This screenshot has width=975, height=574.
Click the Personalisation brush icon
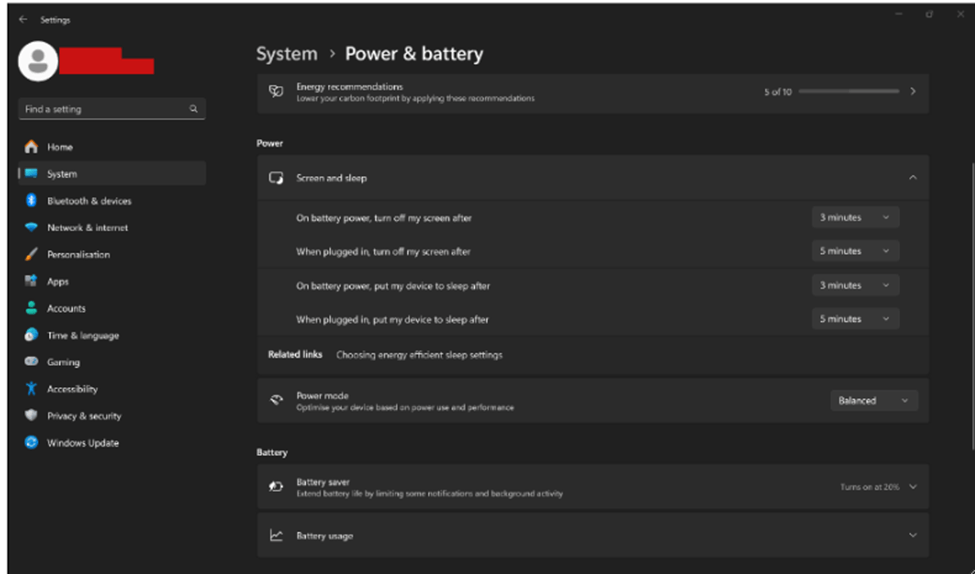coord(31,254)
